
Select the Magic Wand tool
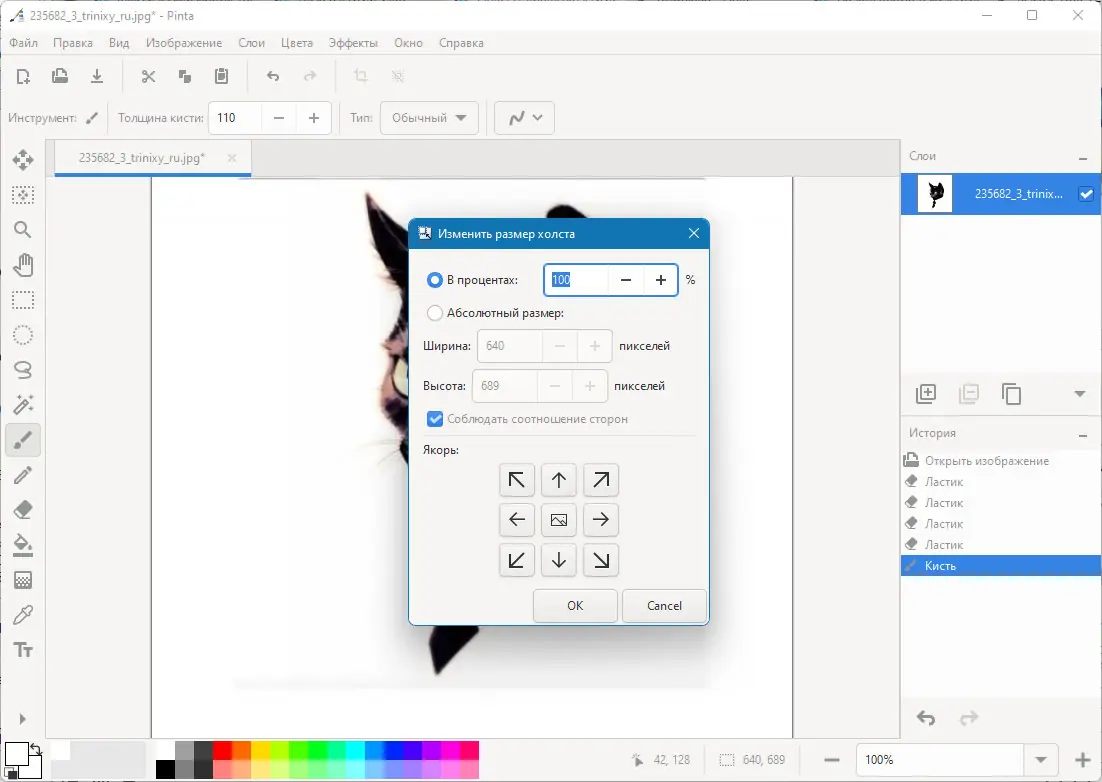click(x=22, y=405)
